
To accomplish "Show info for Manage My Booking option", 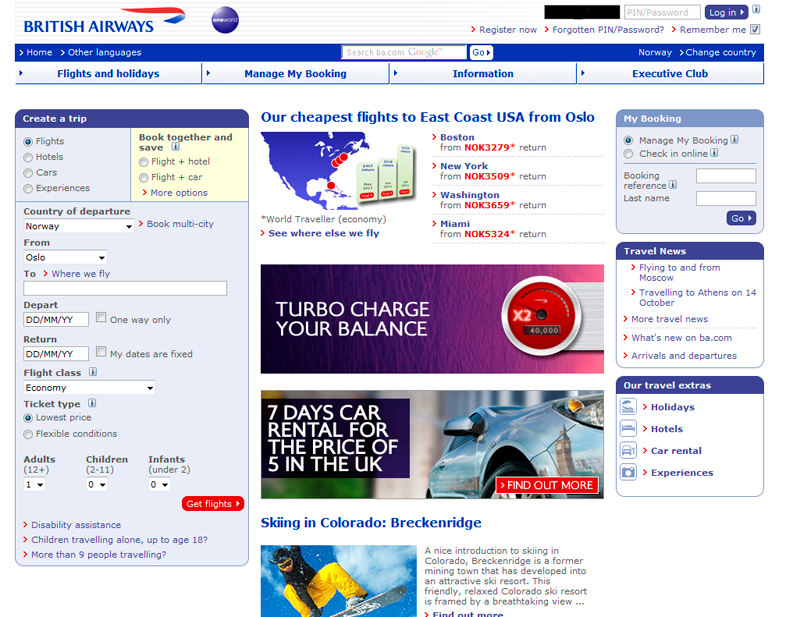I will pyautogui.click(x=734, y=139).
